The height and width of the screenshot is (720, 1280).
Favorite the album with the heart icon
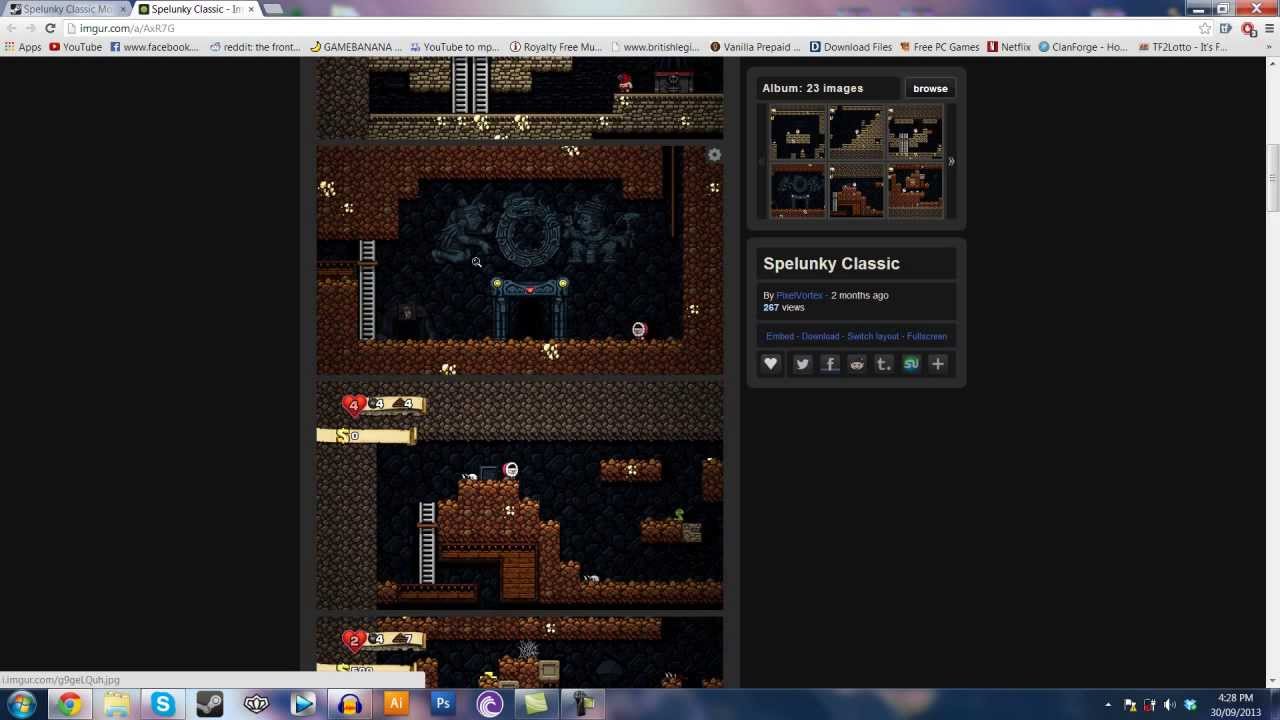(771, 364)
